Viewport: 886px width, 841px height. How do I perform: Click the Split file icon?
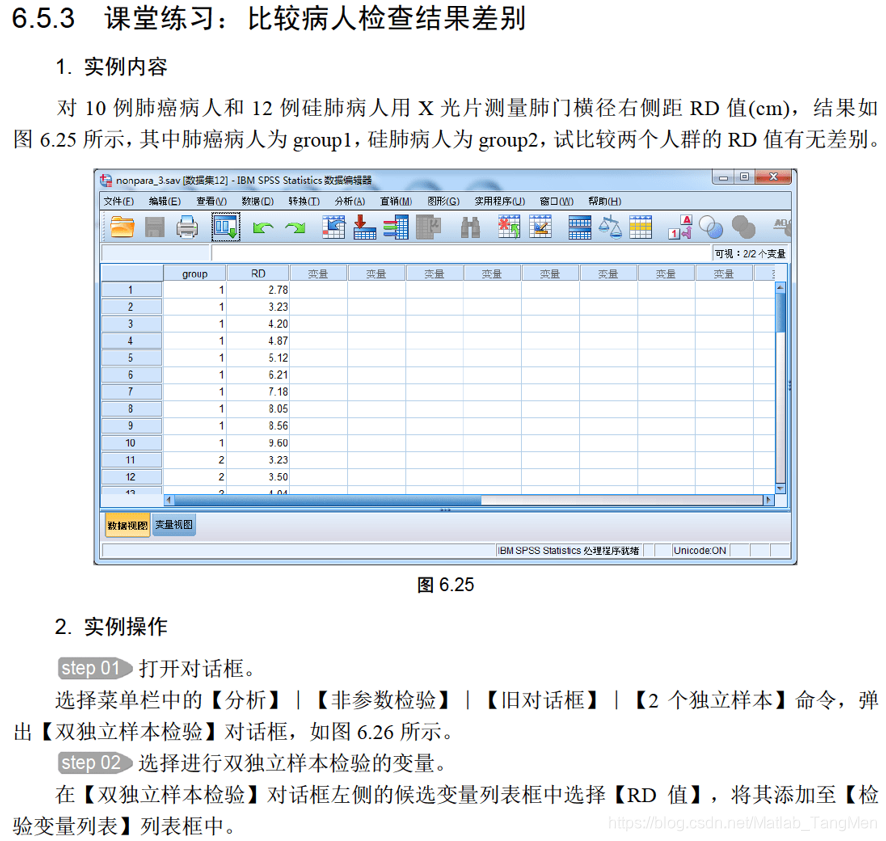(x=580, y=228)
